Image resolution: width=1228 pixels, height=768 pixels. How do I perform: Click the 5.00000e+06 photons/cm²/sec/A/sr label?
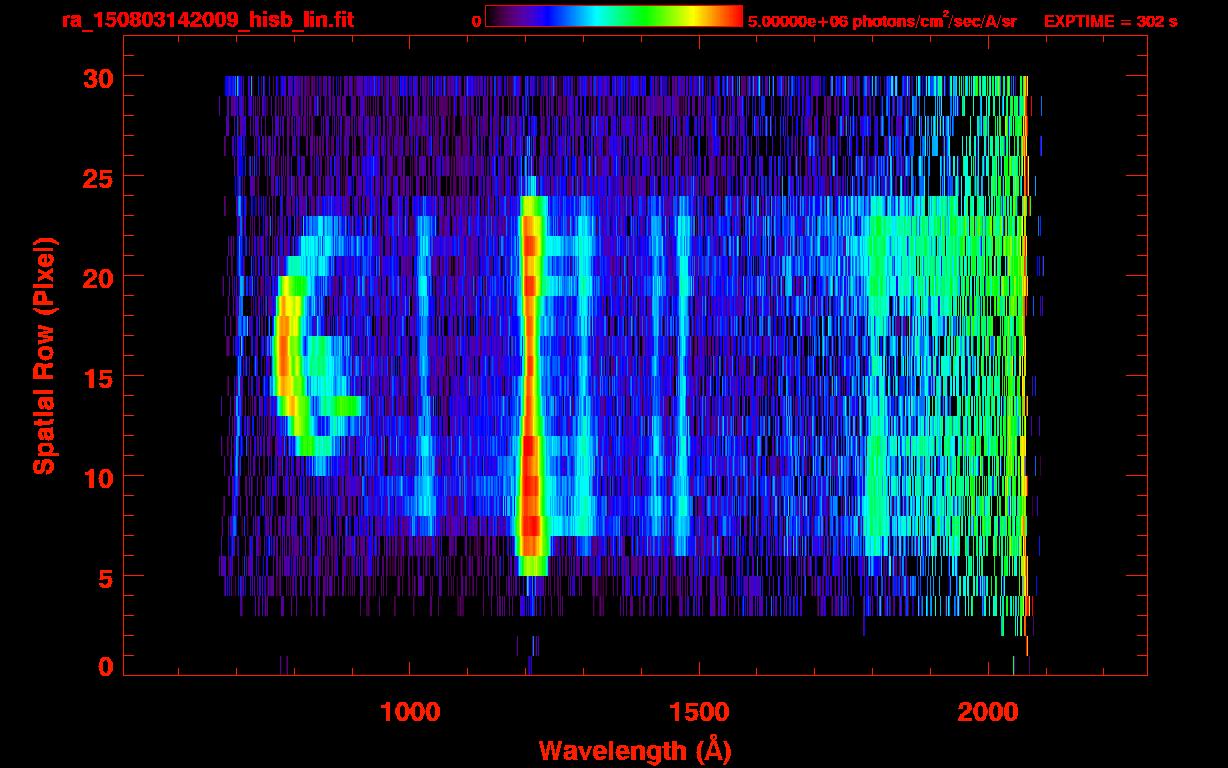pyautogui.click(x=882, y=20)
